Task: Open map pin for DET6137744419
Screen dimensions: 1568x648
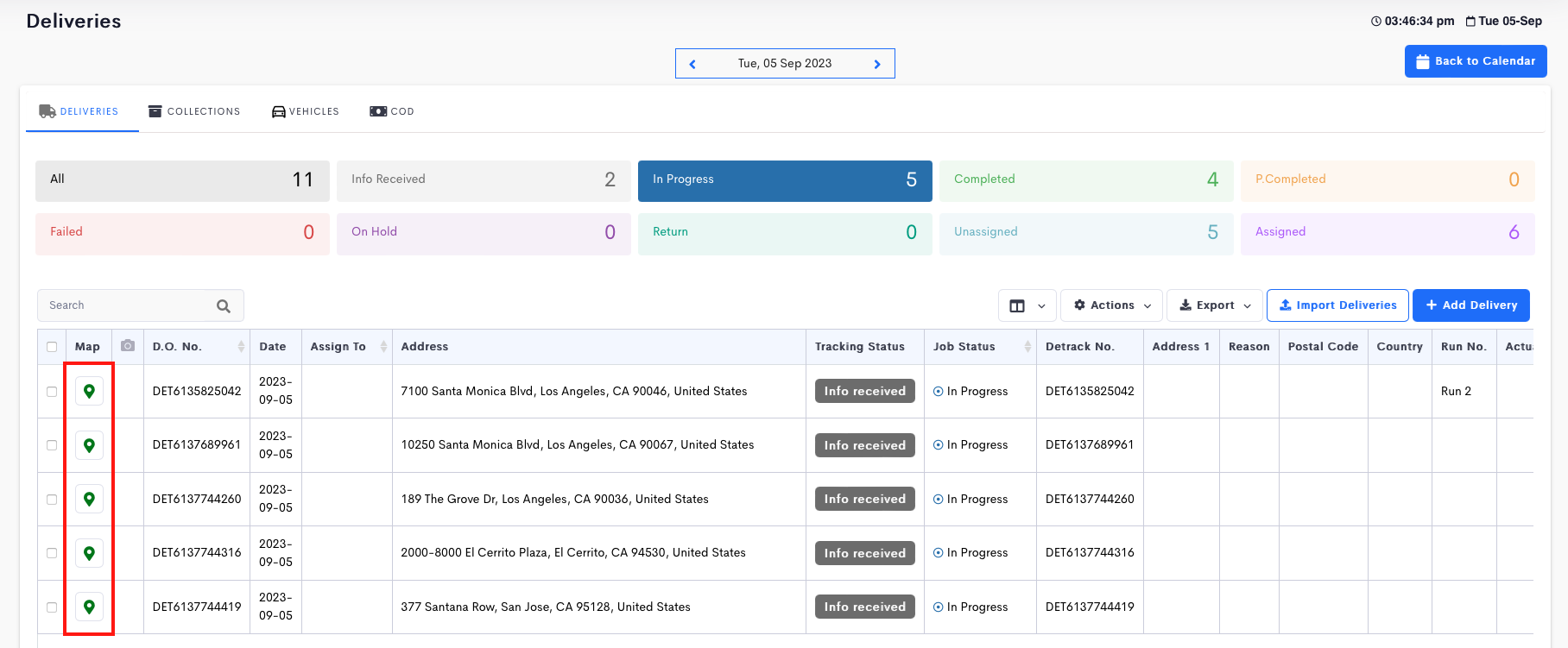Action: click(x=89, y=607)
